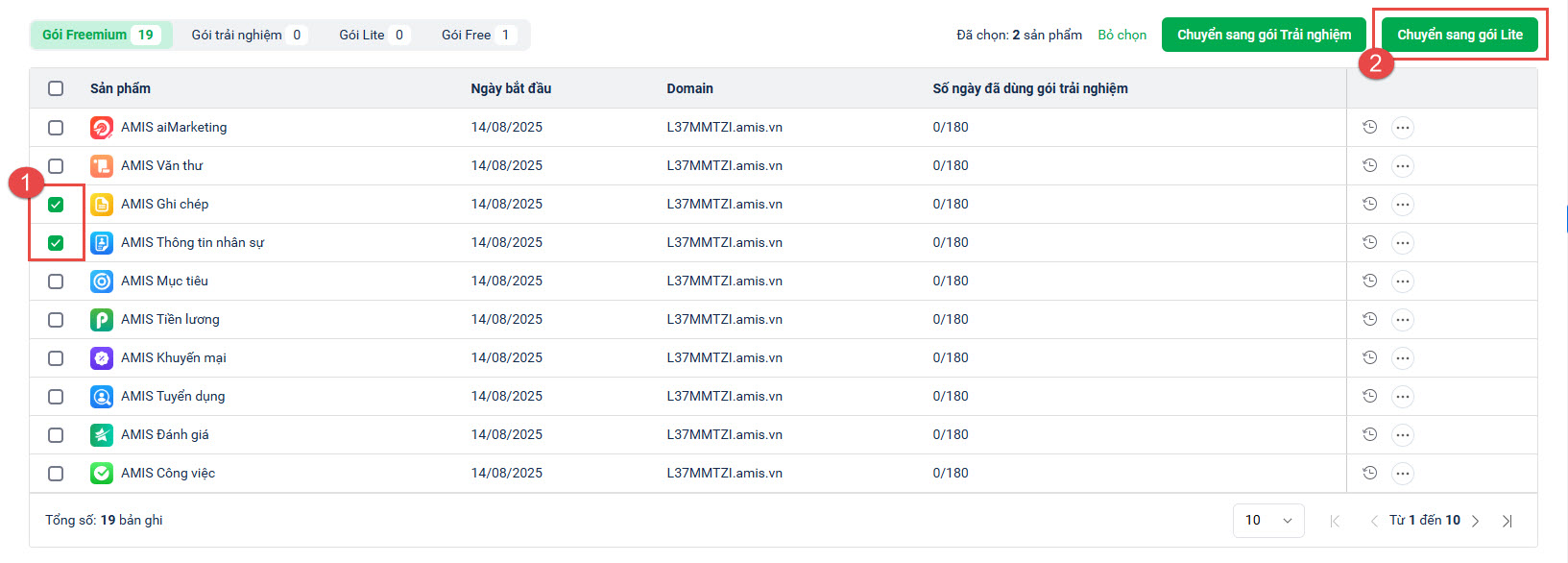Uncheck the AMIS Ghi chép checkbox
This screenshot has height=563, width=1568.
(56, 205)
